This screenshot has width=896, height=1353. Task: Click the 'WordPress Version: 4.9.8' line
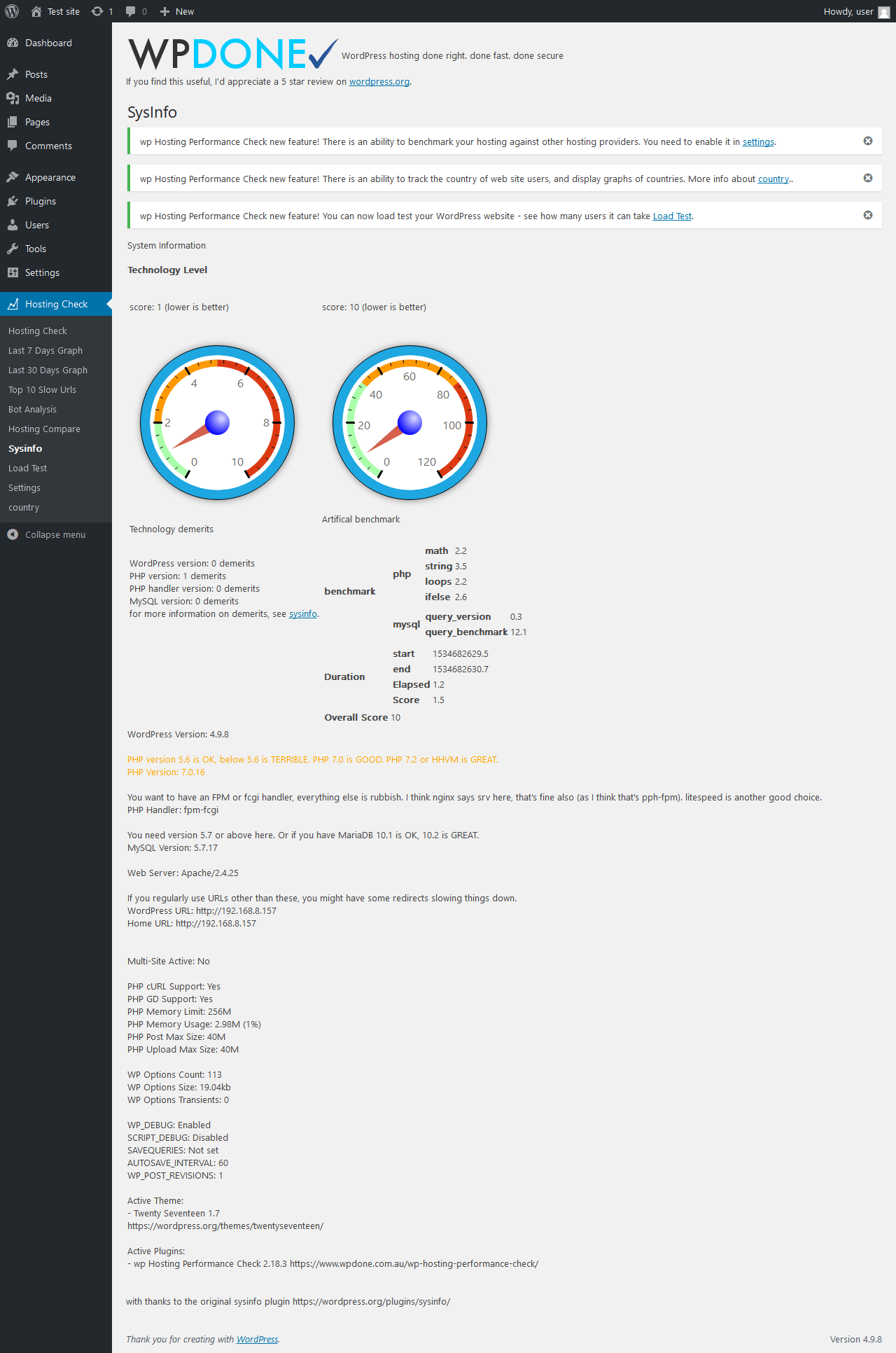[178, 734]
